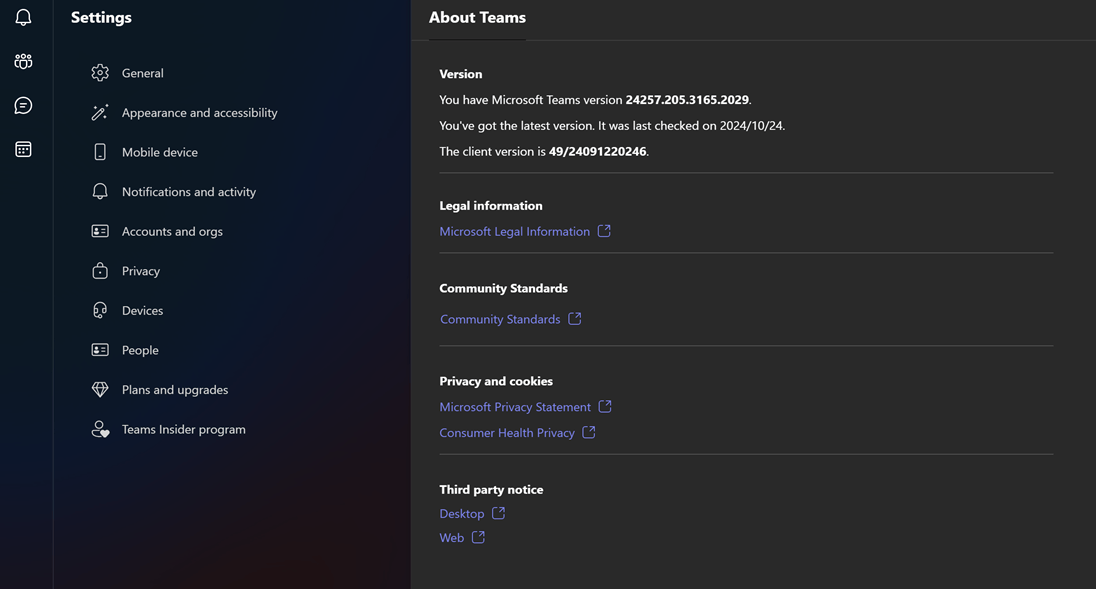
Task: Open Plans and upgrades
Action: click(175, 389)
